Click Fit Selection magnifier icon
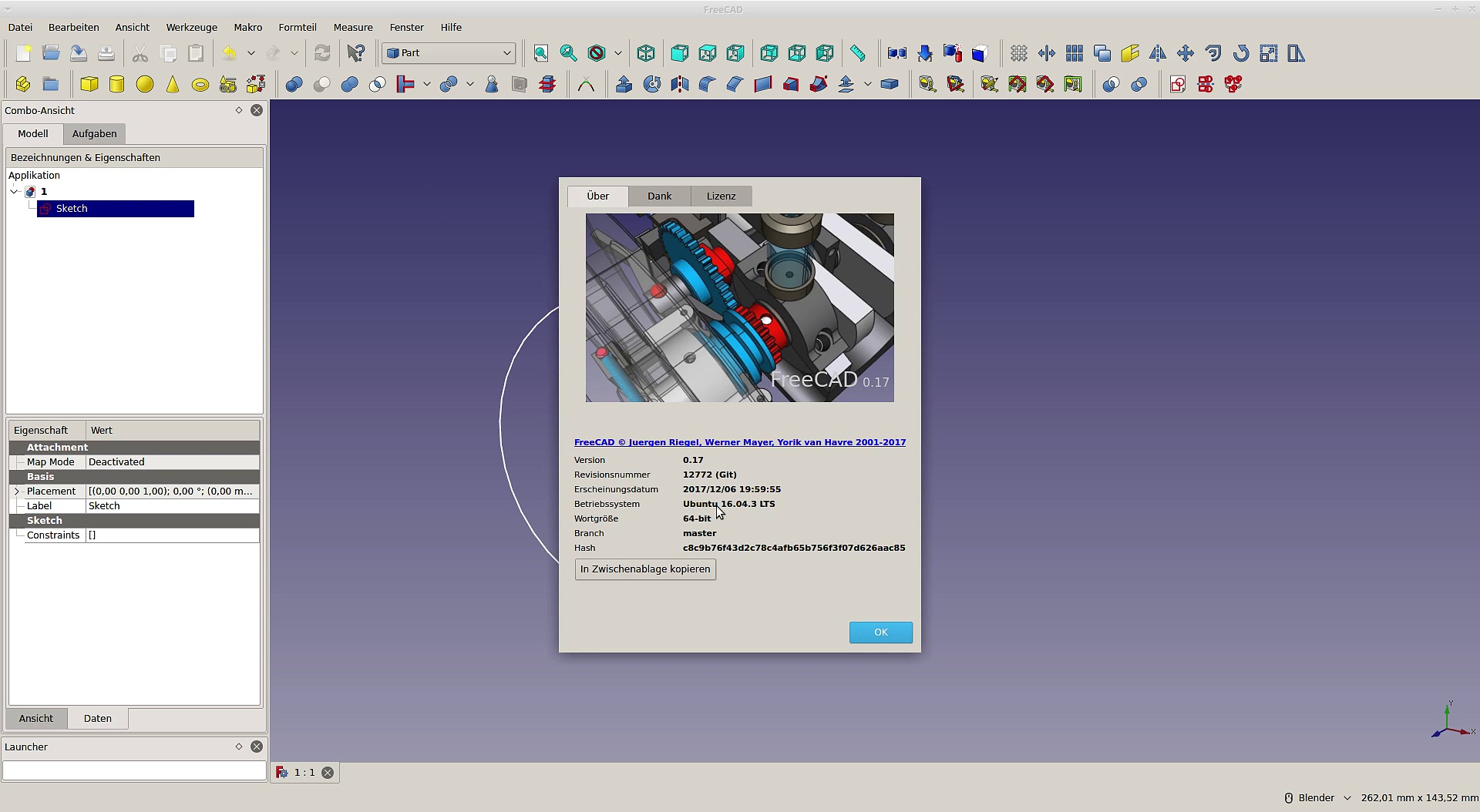 (x=569, y=53)
